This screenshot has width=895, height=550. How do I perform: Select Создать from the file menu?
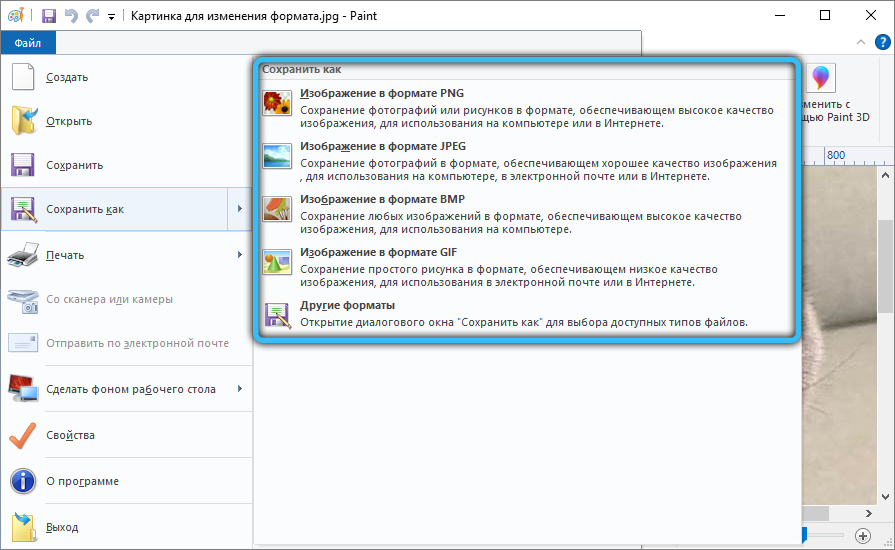click(x=67, y=77)
